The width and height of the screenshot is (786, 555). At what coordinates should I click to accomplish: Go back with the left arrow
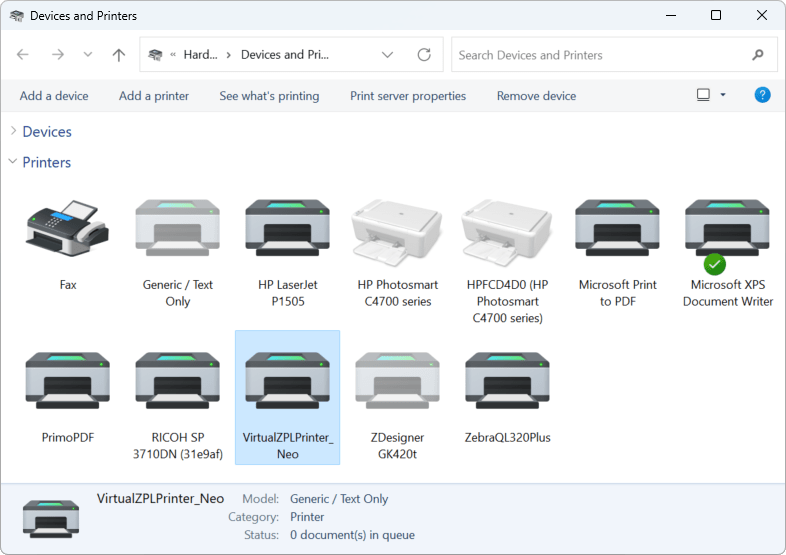tap(23, 54)
